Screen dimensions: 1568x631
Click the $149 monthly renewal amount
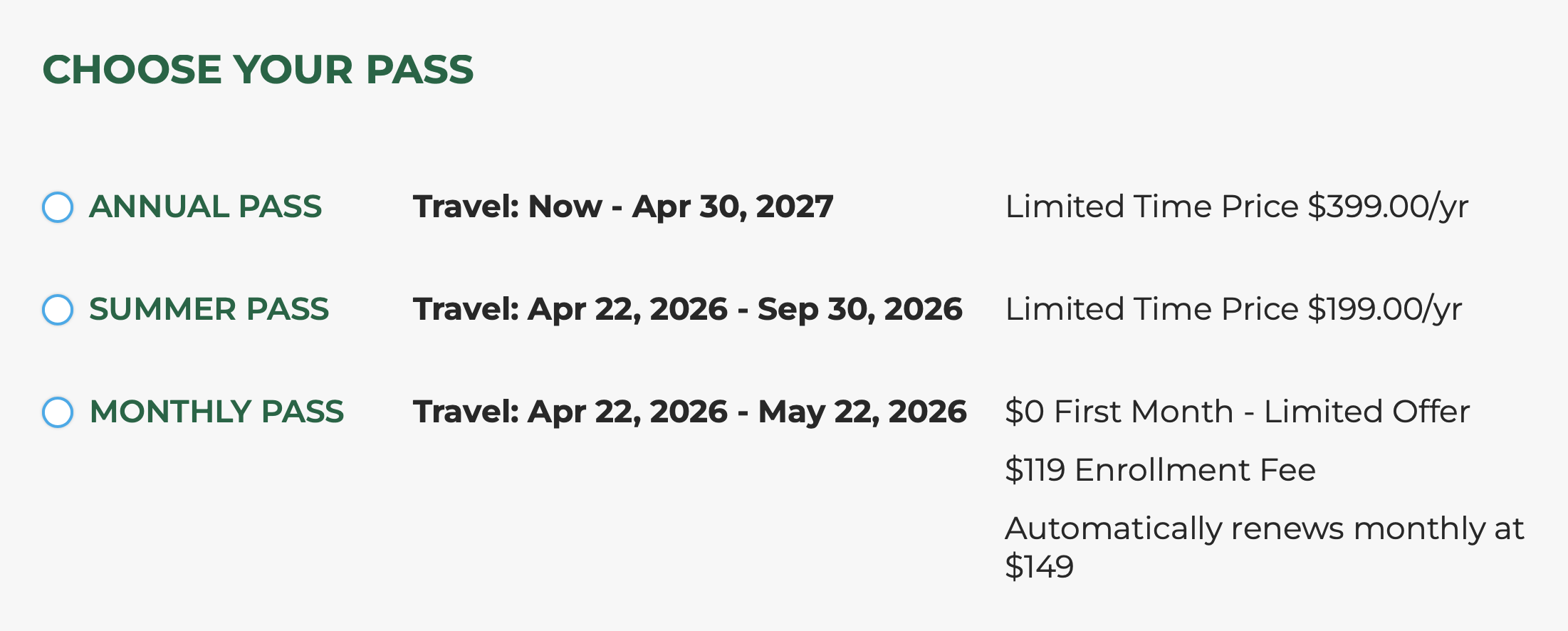pos(1039,567)
